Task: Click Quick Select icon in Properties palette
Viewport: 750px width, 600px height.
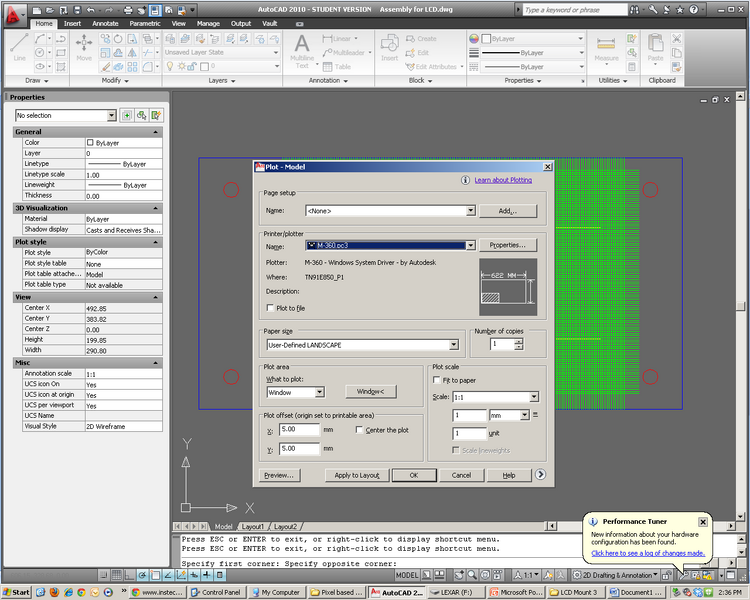Action: pyautogui.click(x=156, y=115)
